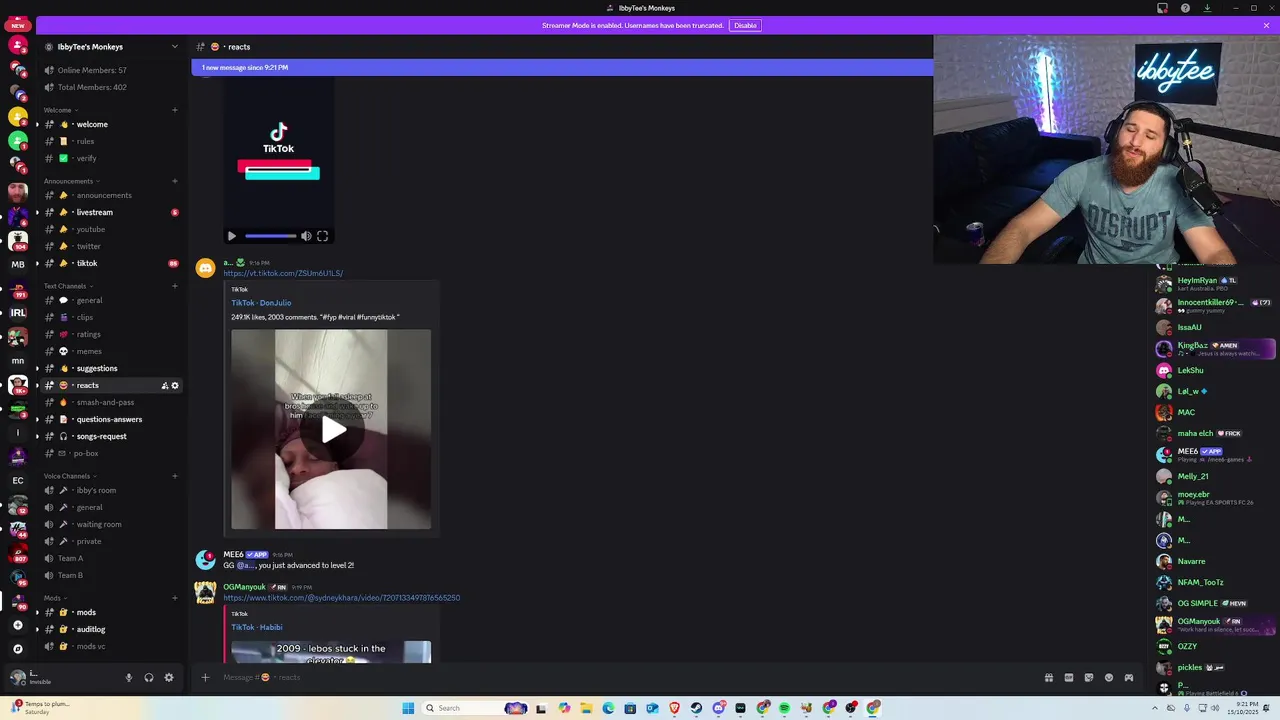Open Discord user settings gear
1280x720 pixels.
coord(169,678)
